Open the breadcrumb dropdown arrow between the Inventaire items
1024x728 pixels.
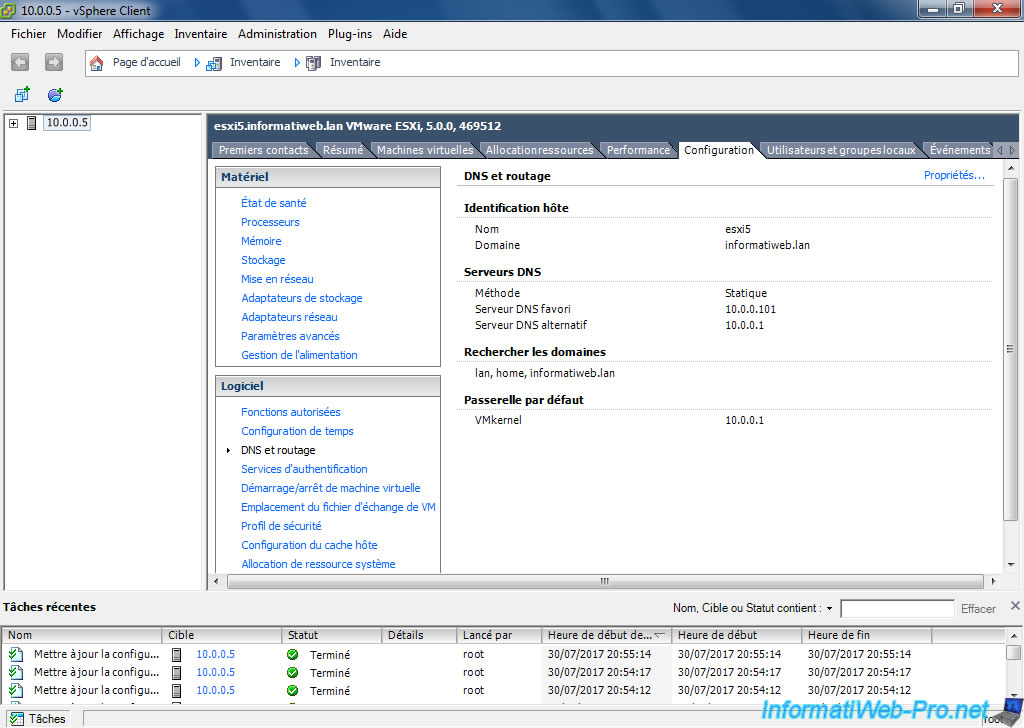click(297, 63)
